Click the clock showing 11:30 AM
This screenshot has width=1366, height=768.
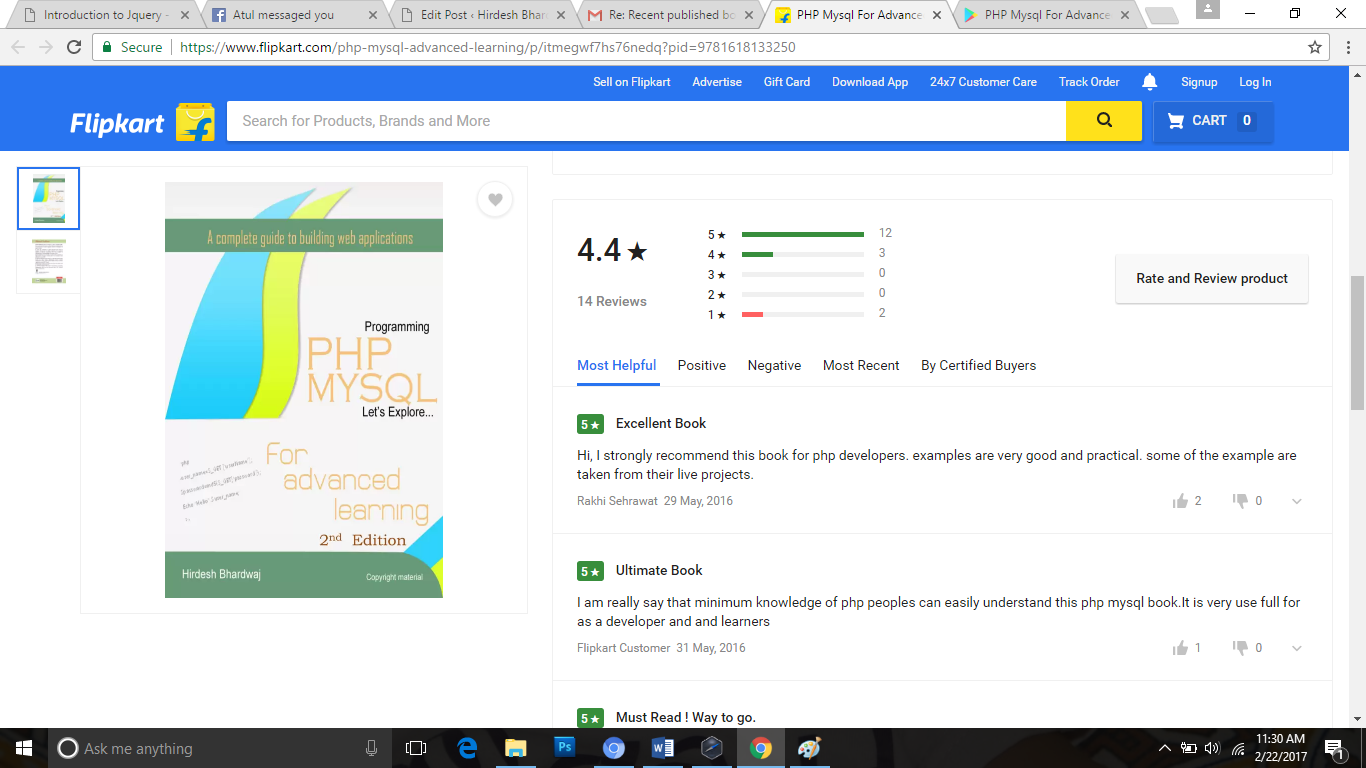(x=1279, y=739)
